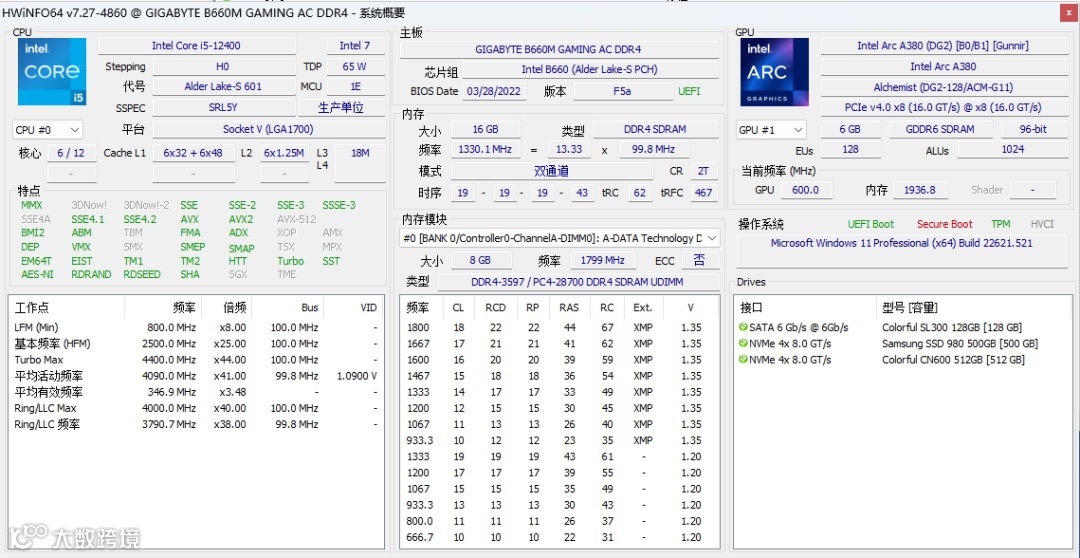Click the GPU memory 6 GB field
This screenshot has width=1080, height=558.
[x=850, y=130]
